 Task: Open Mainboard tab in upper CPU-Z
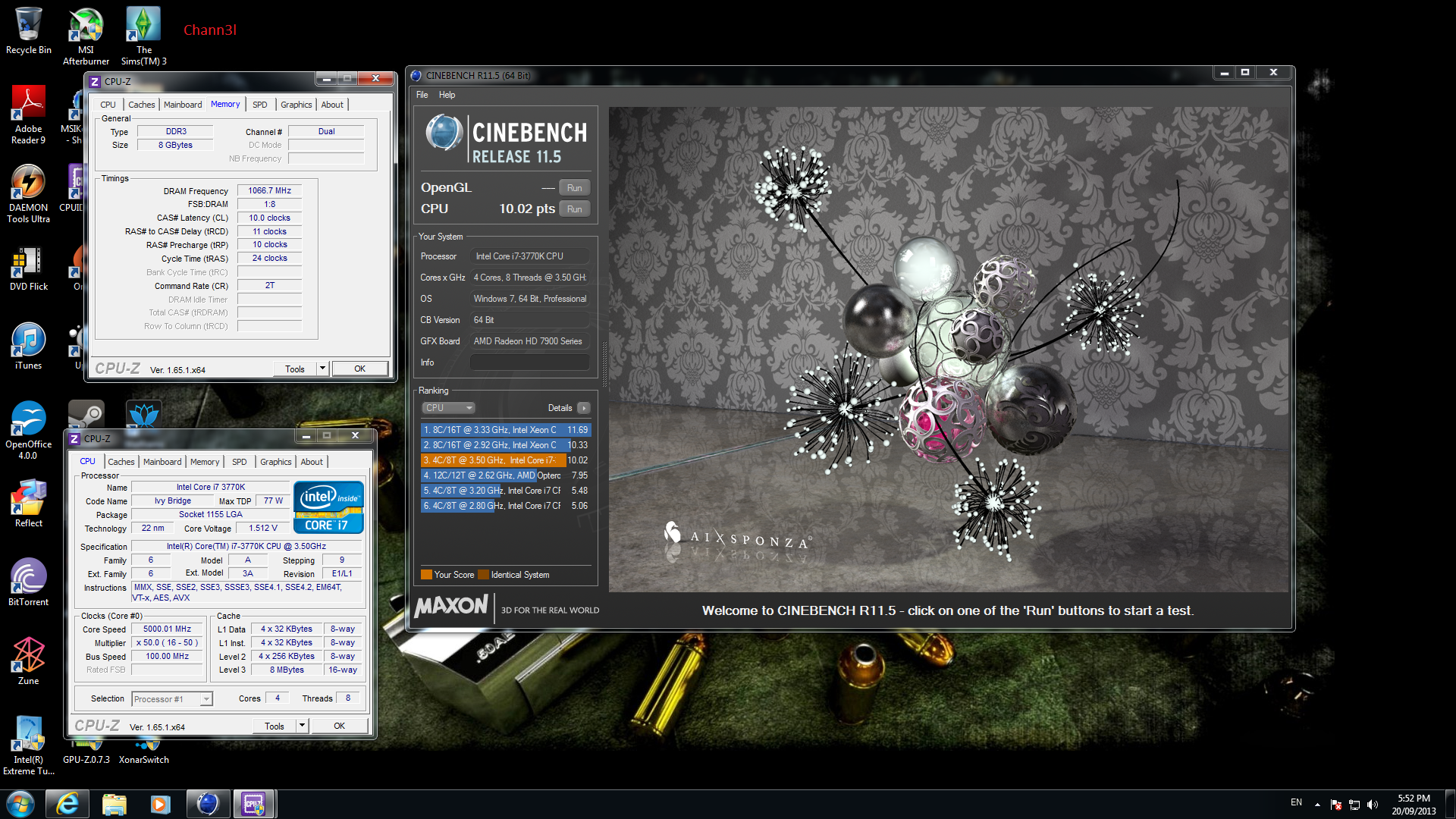click(183, 105)
